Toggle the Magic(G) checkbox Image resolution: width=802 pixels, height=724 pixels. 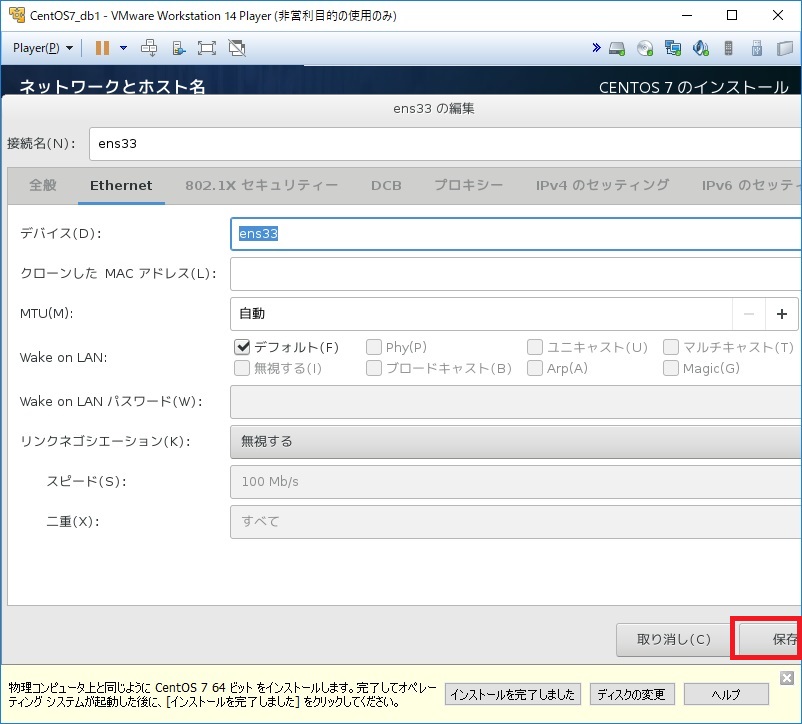point(671,368)
